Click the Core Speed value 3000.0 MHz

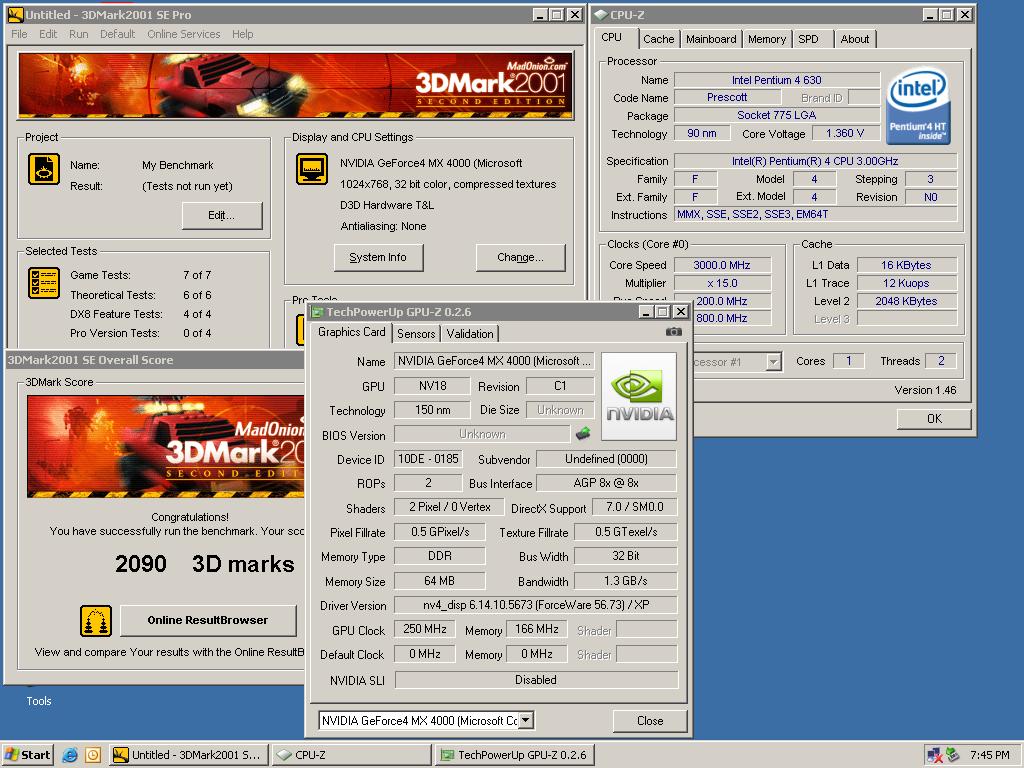722,265
